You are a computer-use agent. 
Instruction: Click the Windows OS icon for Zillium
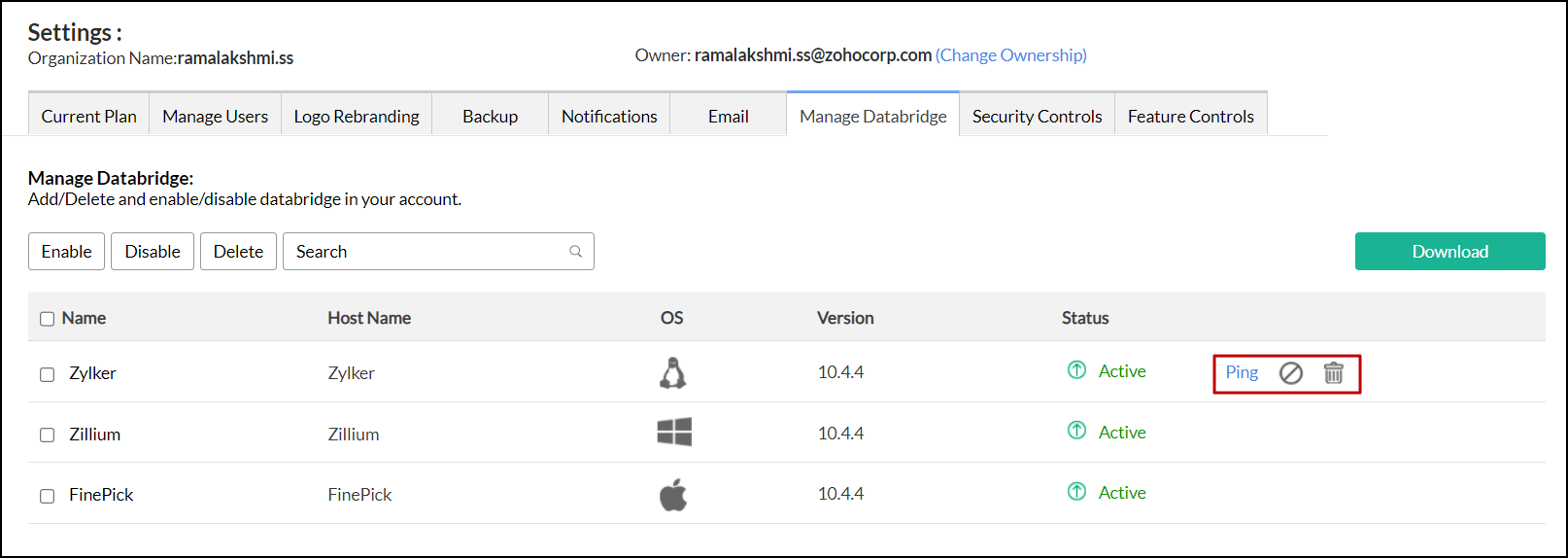tap(674, 432)
